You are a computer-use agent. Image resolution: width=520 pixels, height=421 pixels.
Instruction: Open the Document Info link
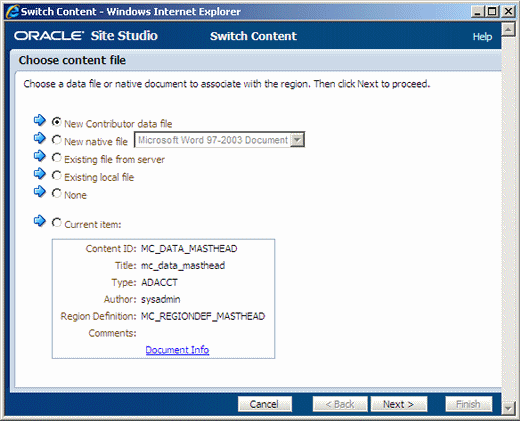[x=177, y=350]
